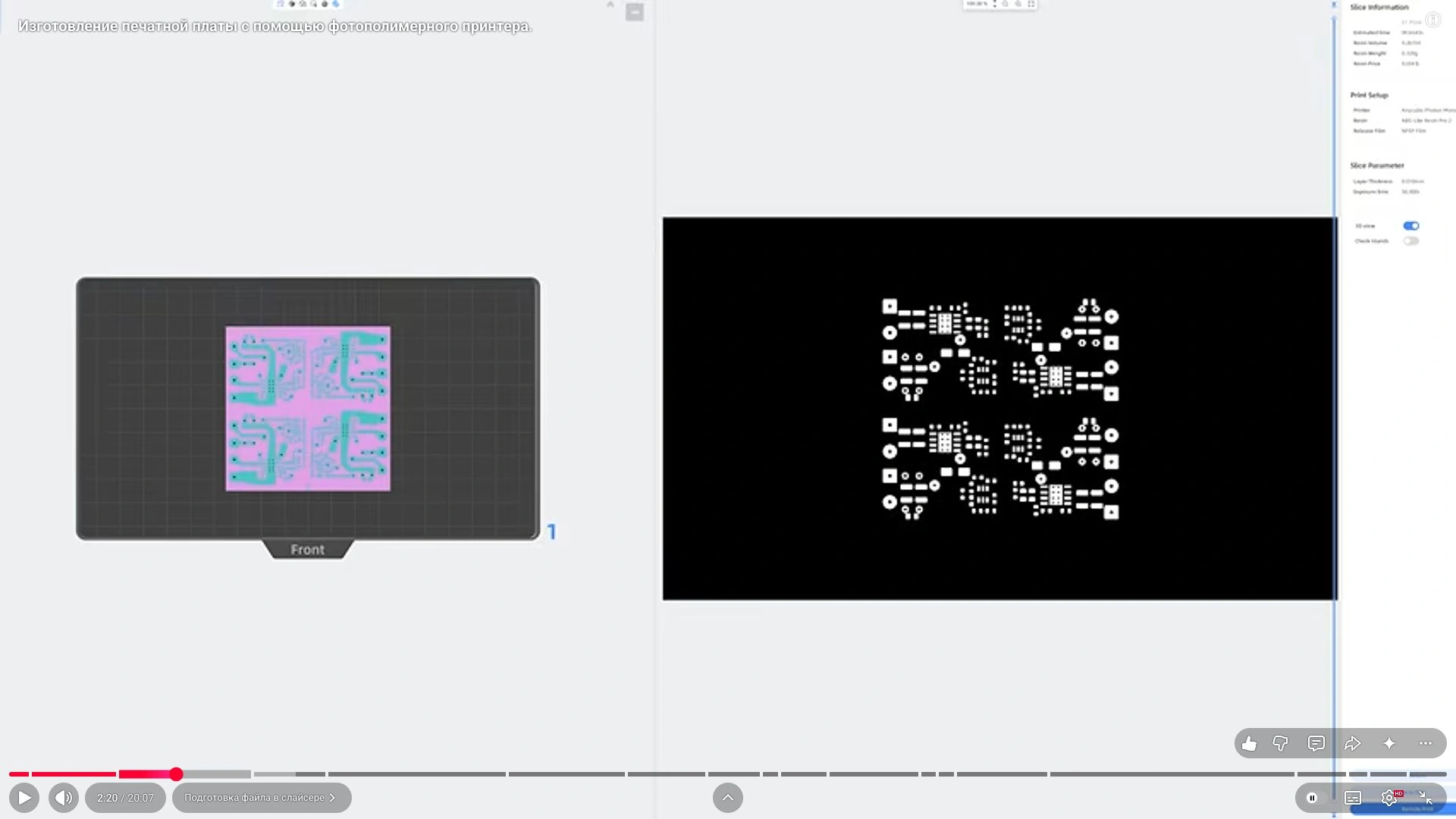Like the video with thumbs up
Viewport: 1456px width, 819px height.
pyautogui.click(x=1249, y=744)
